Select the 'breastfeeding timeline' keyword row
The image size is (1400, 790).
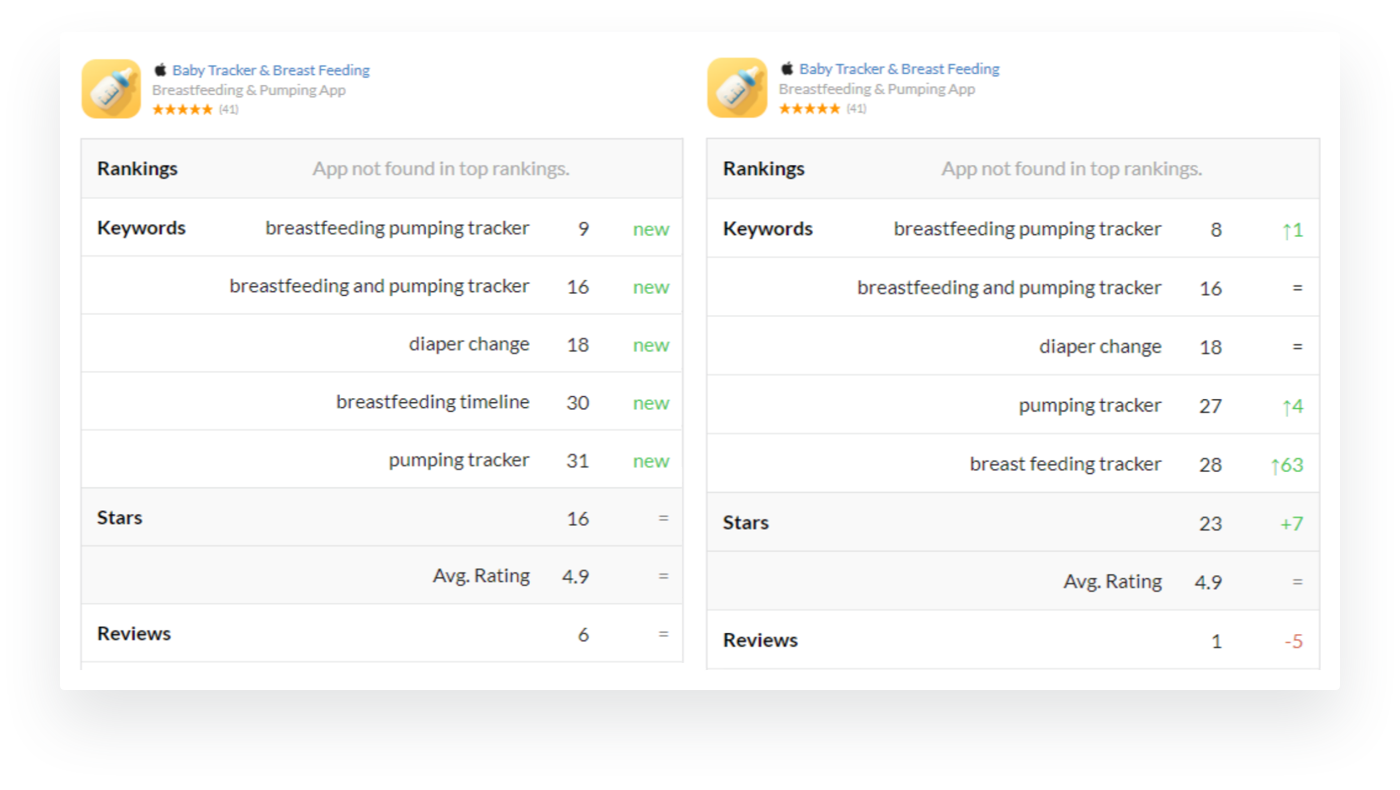(x=432, y=402)
